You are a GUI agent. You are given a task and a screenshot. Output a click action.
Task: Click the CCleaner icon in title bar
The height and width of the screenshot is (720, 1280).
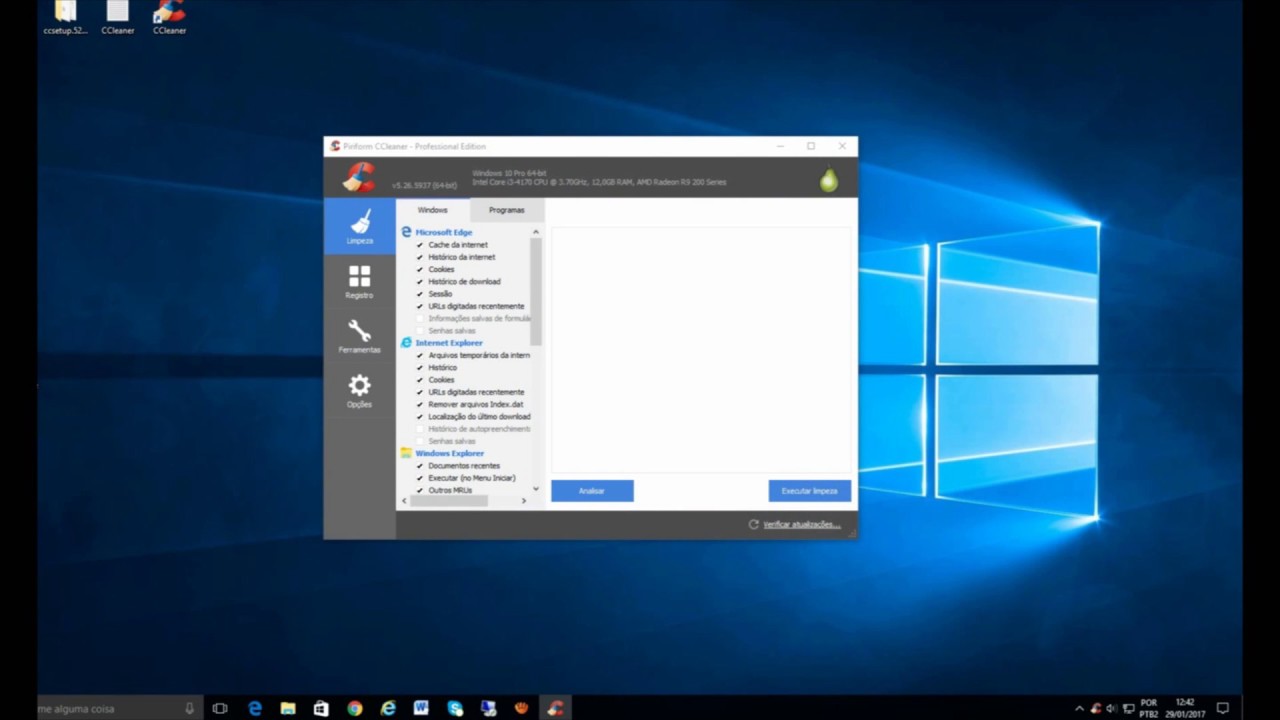tap(335, 146)
